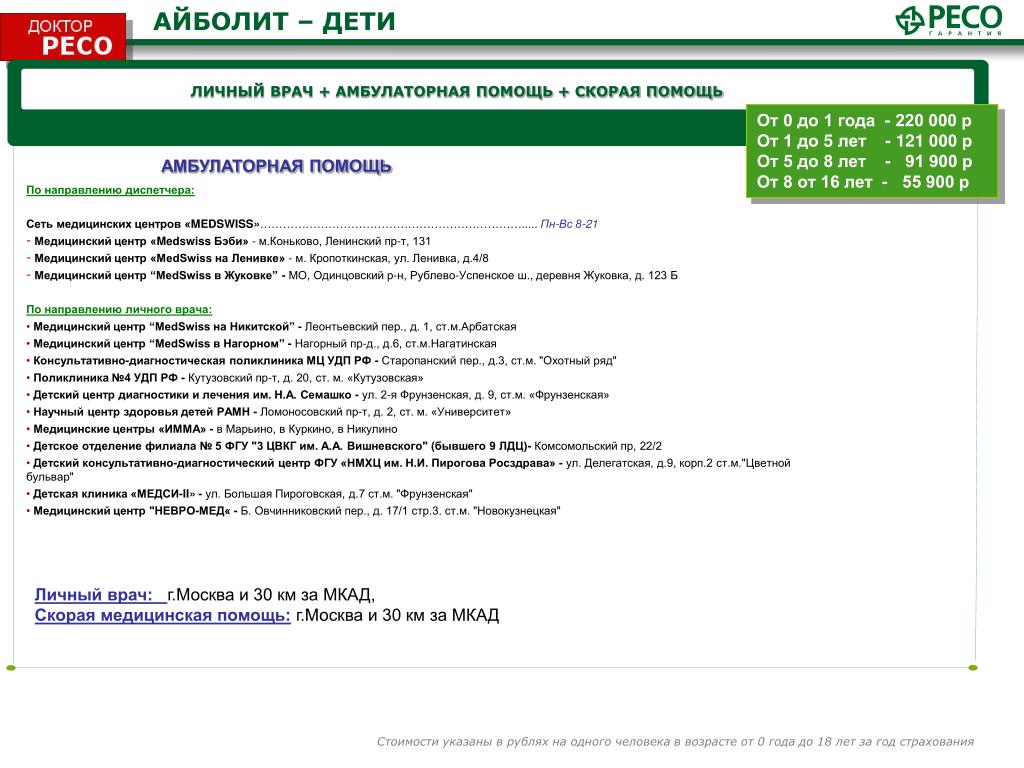Viewport: 1024px width, 768px height.
Task: Open the Скорая медицинская помощь link
Action: [163, 615]
